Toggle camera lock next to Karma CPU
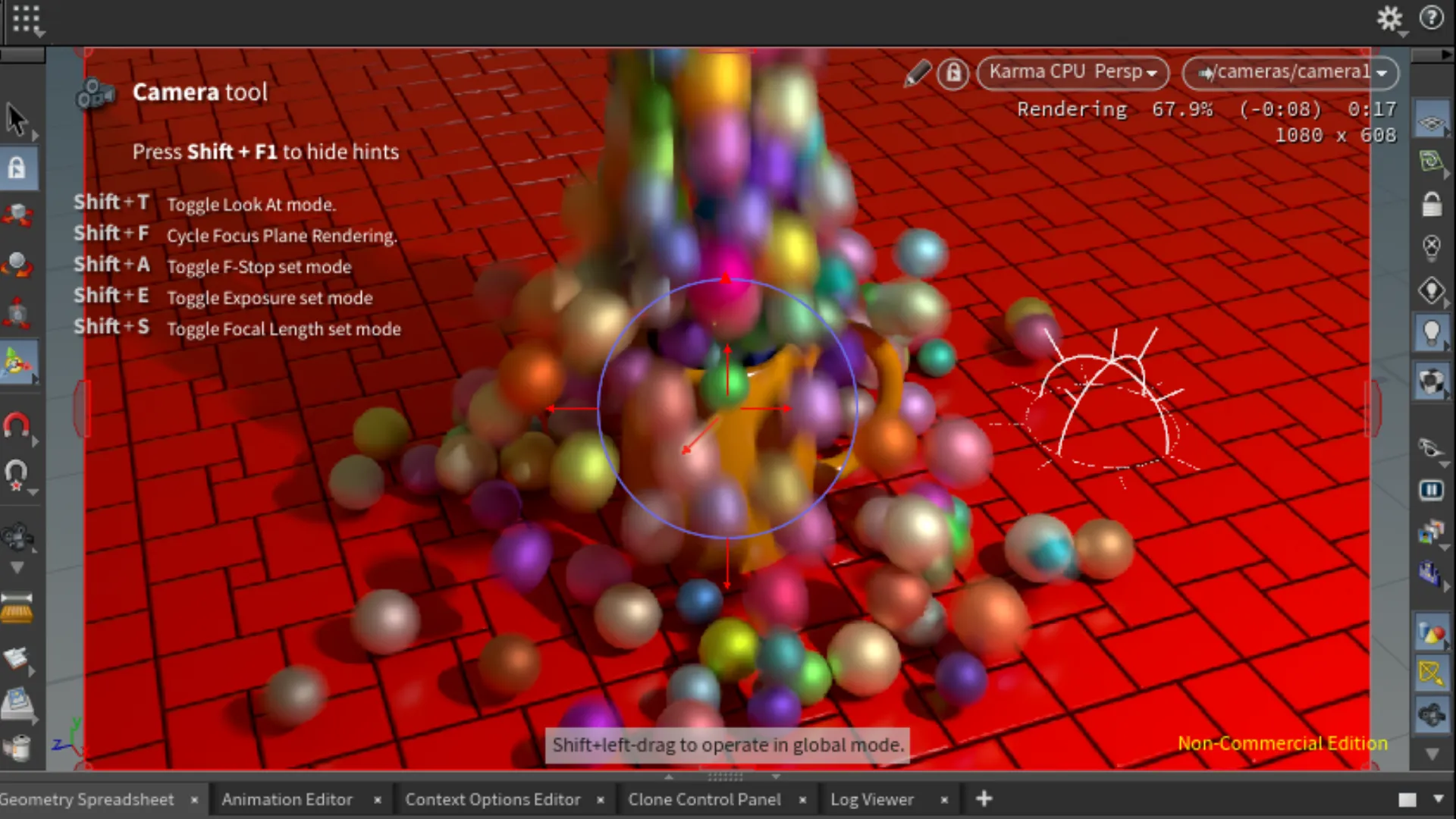This screenshot has width=1456, height=819. click(953, 74)
